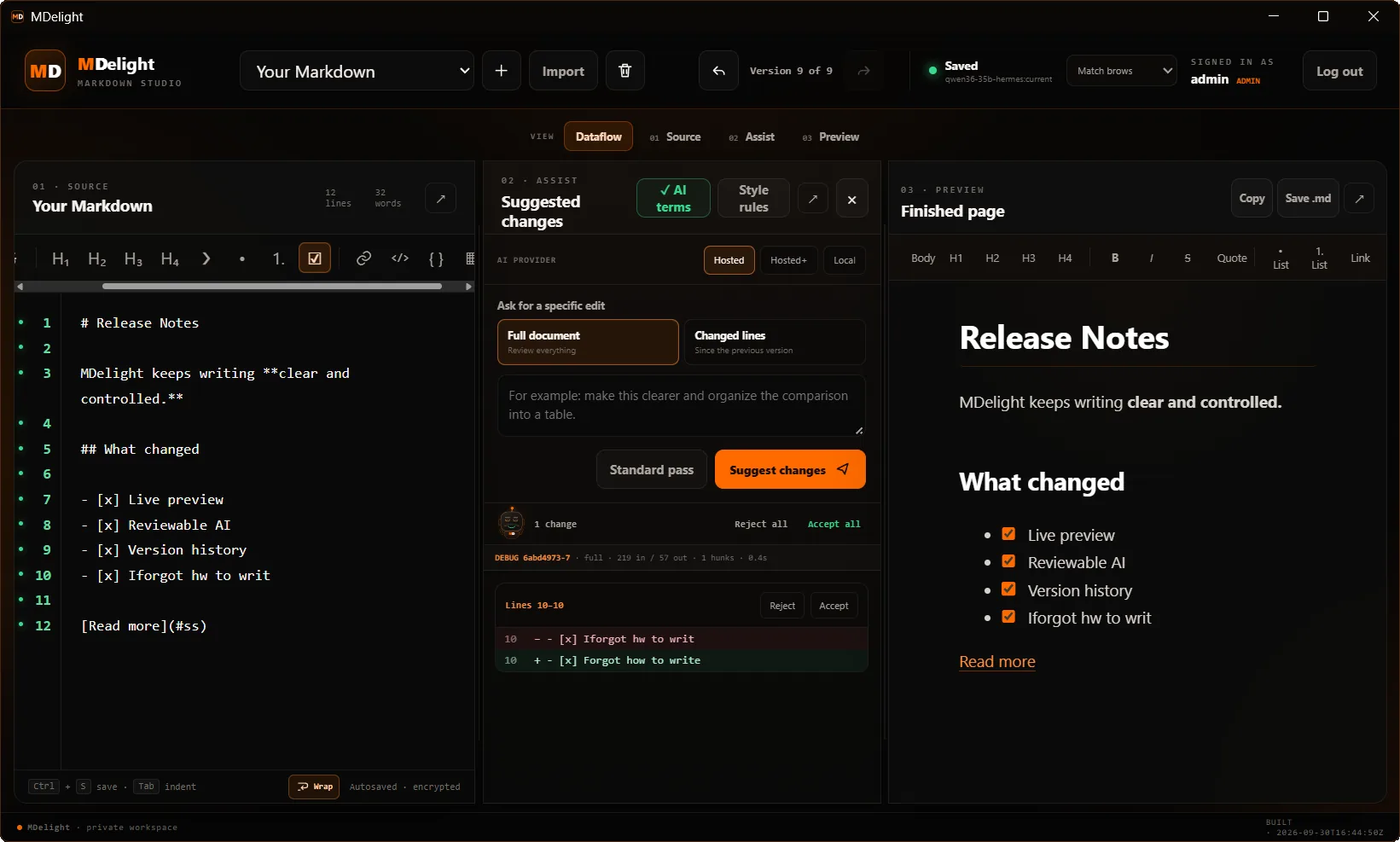Click the Suggest changes button
The image size is (1400, 842).
[x=790, y=469]
